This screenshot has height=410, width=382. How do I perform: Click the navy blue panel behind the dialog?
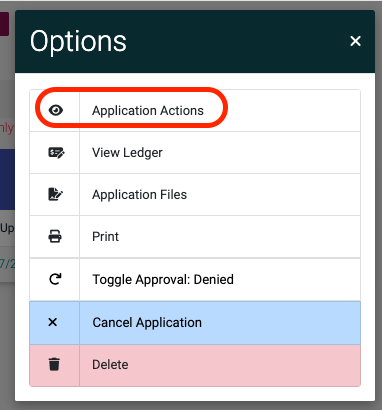7,179
